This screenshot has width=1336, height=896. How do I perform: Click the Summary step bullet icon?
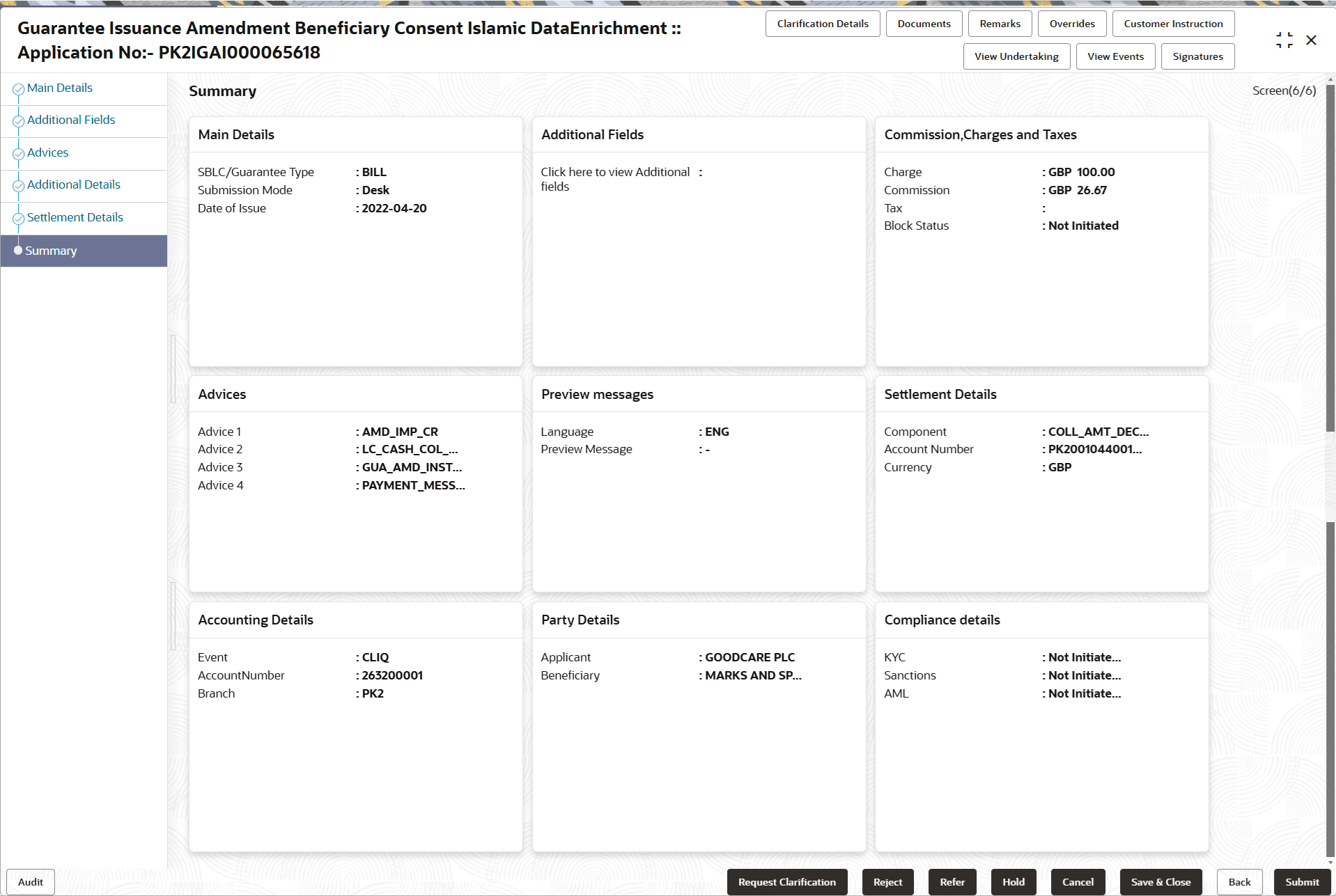(18, 251)
